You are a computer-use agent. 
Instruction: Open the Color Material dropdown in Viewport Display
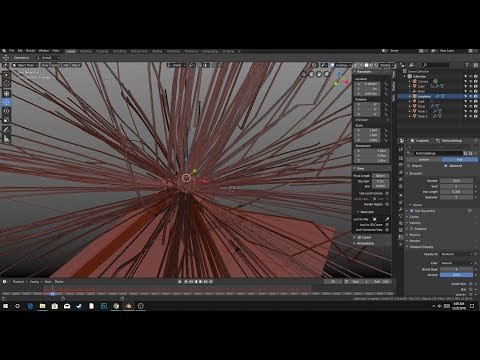coord(456,263)
